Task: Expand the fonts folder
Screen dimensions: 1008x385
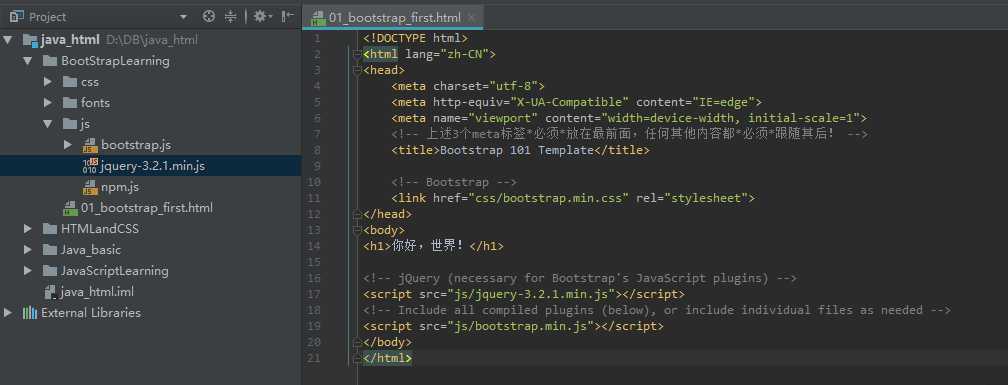Action: click(48, 103)
